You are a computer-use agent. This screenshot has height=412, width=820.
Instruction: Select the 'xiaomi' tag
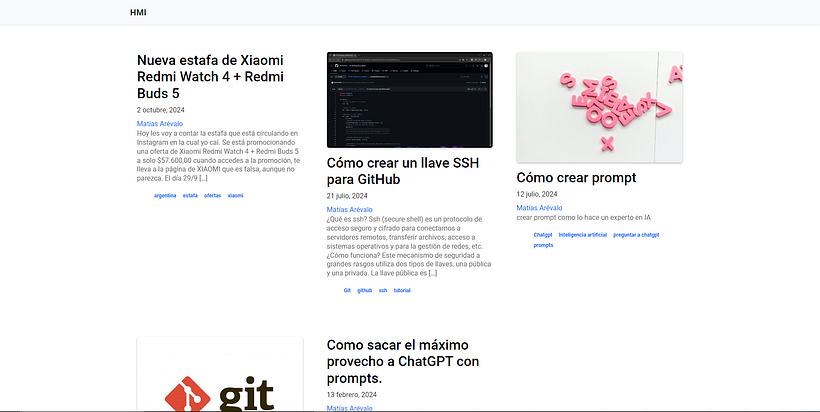235,196
